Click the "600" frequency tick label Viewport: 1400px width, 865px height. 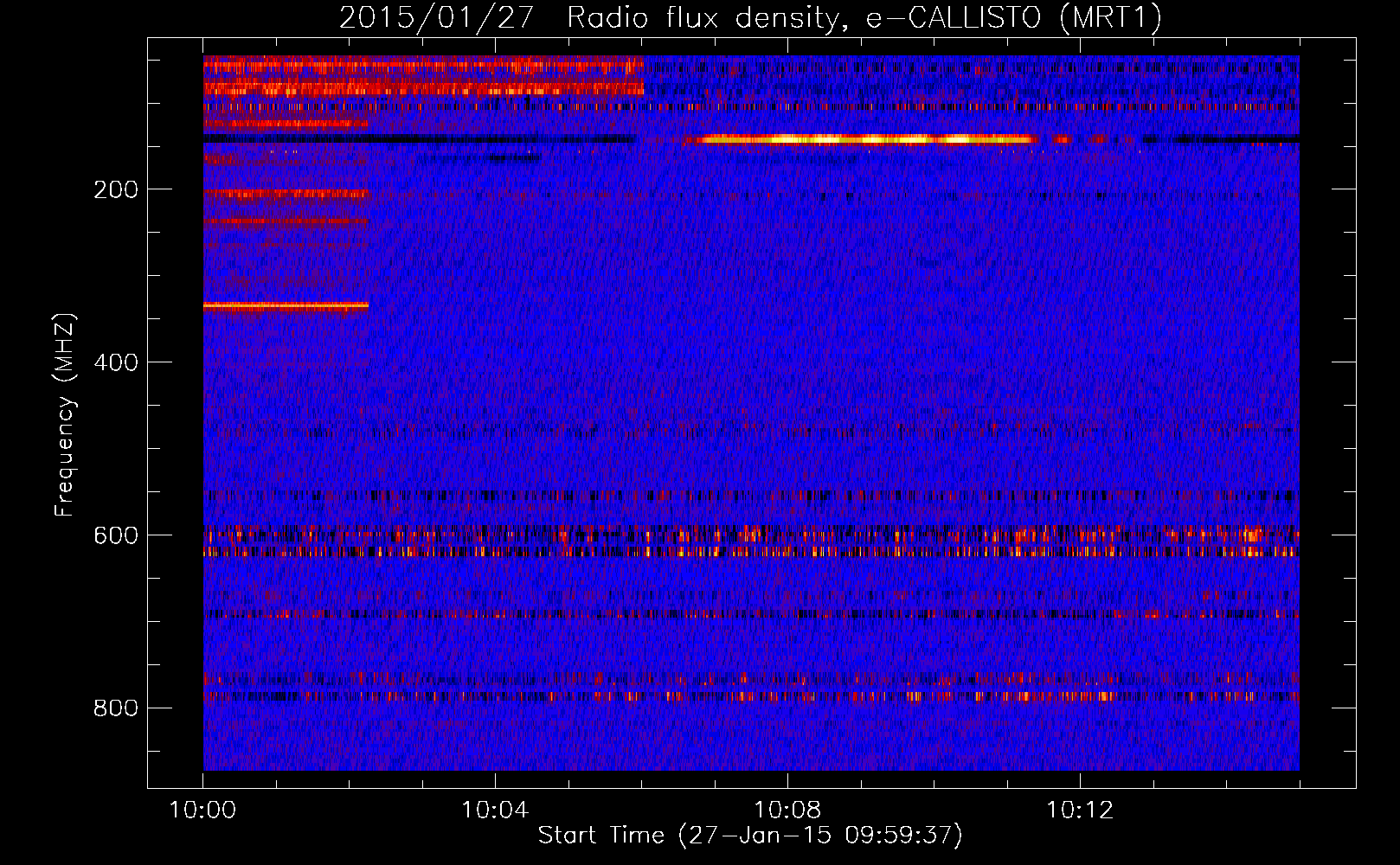click(x=116, y=535)
